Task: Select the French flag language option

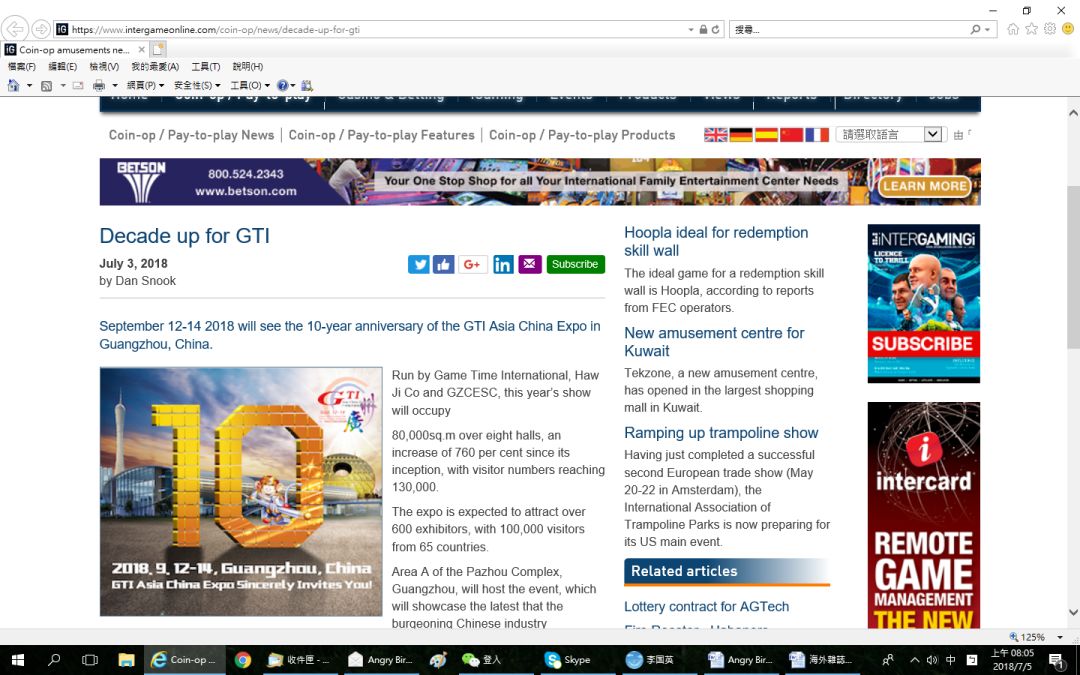Action: point(817,135)
